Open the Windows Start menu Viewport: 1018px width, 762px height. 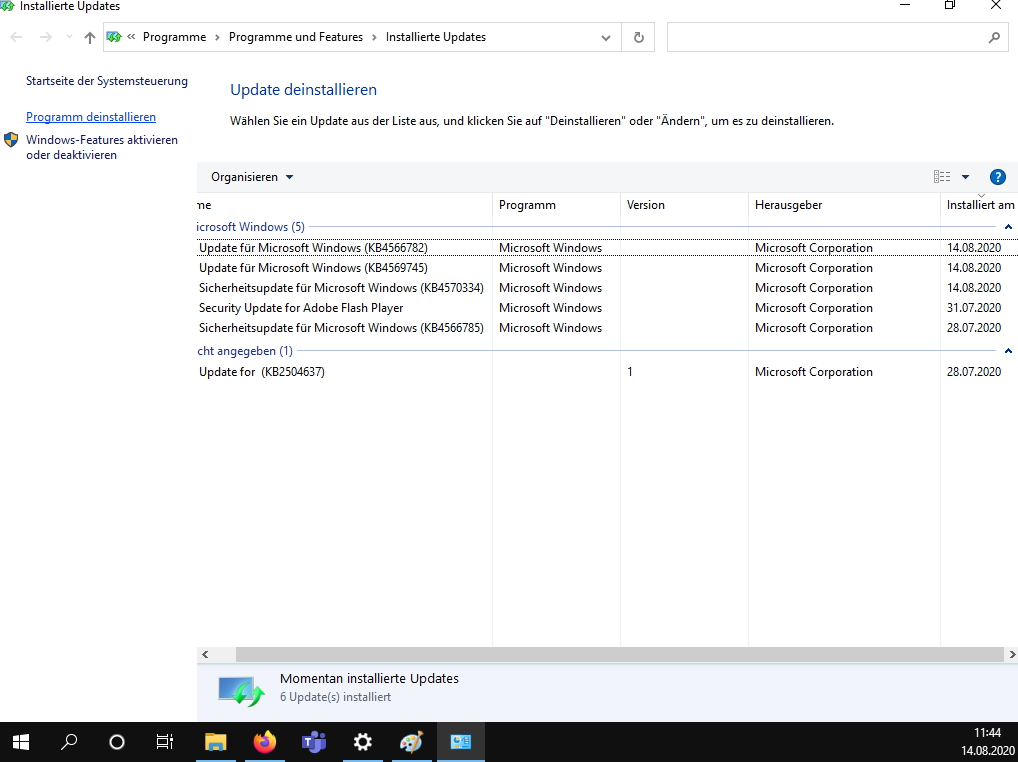click(x=21, y=742)
